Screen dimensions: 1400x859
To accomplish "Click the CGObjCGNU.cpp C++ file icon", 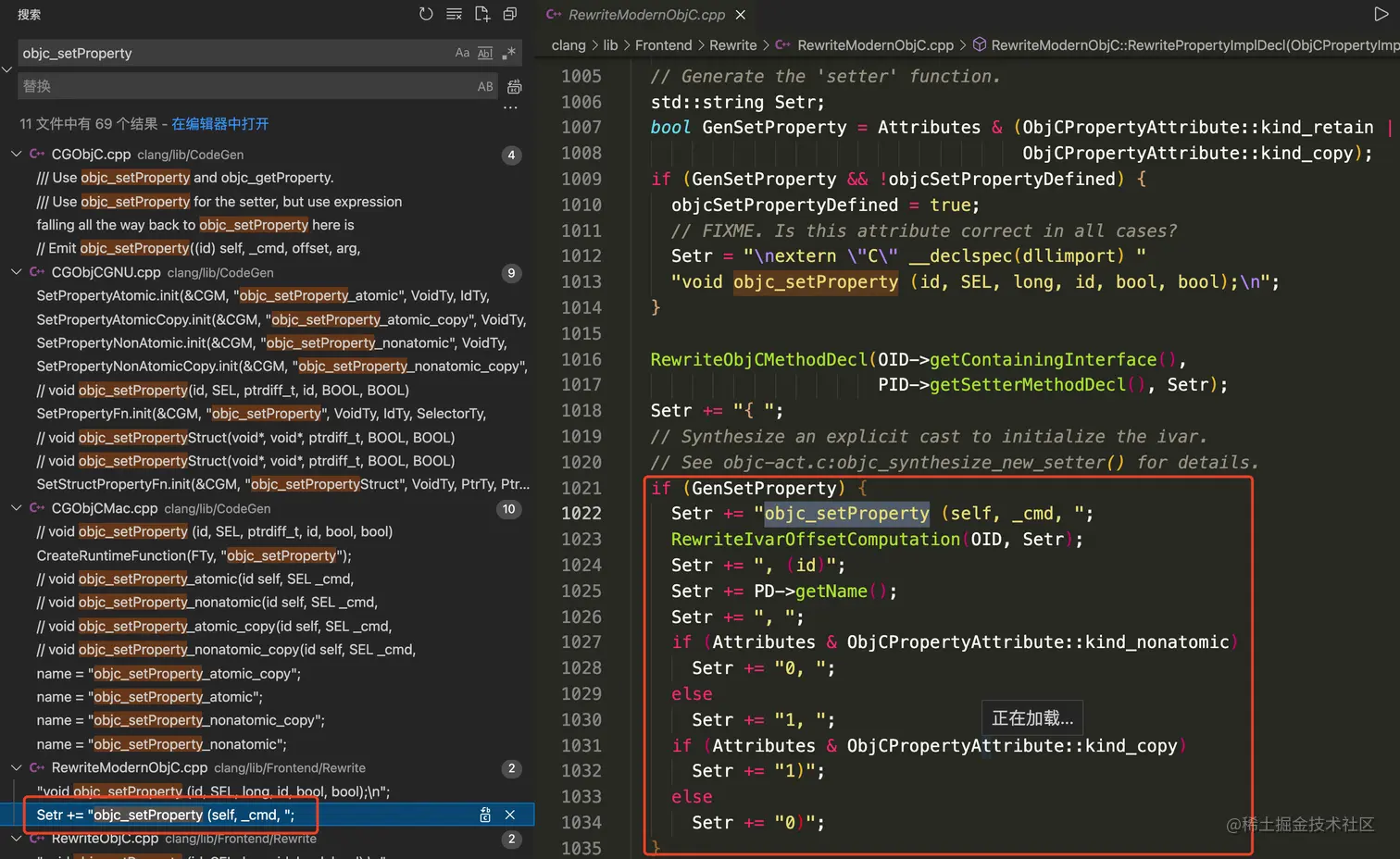I will point(37,272).
